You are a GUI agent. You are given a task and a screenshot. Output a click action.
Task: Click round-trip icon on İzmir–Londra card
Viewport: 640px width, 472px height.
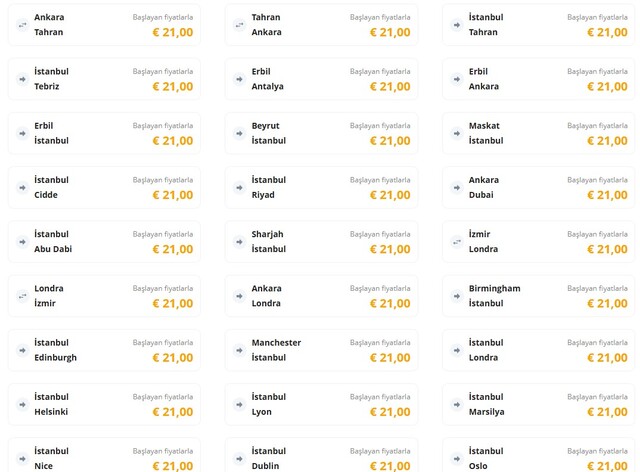(456, 241)
